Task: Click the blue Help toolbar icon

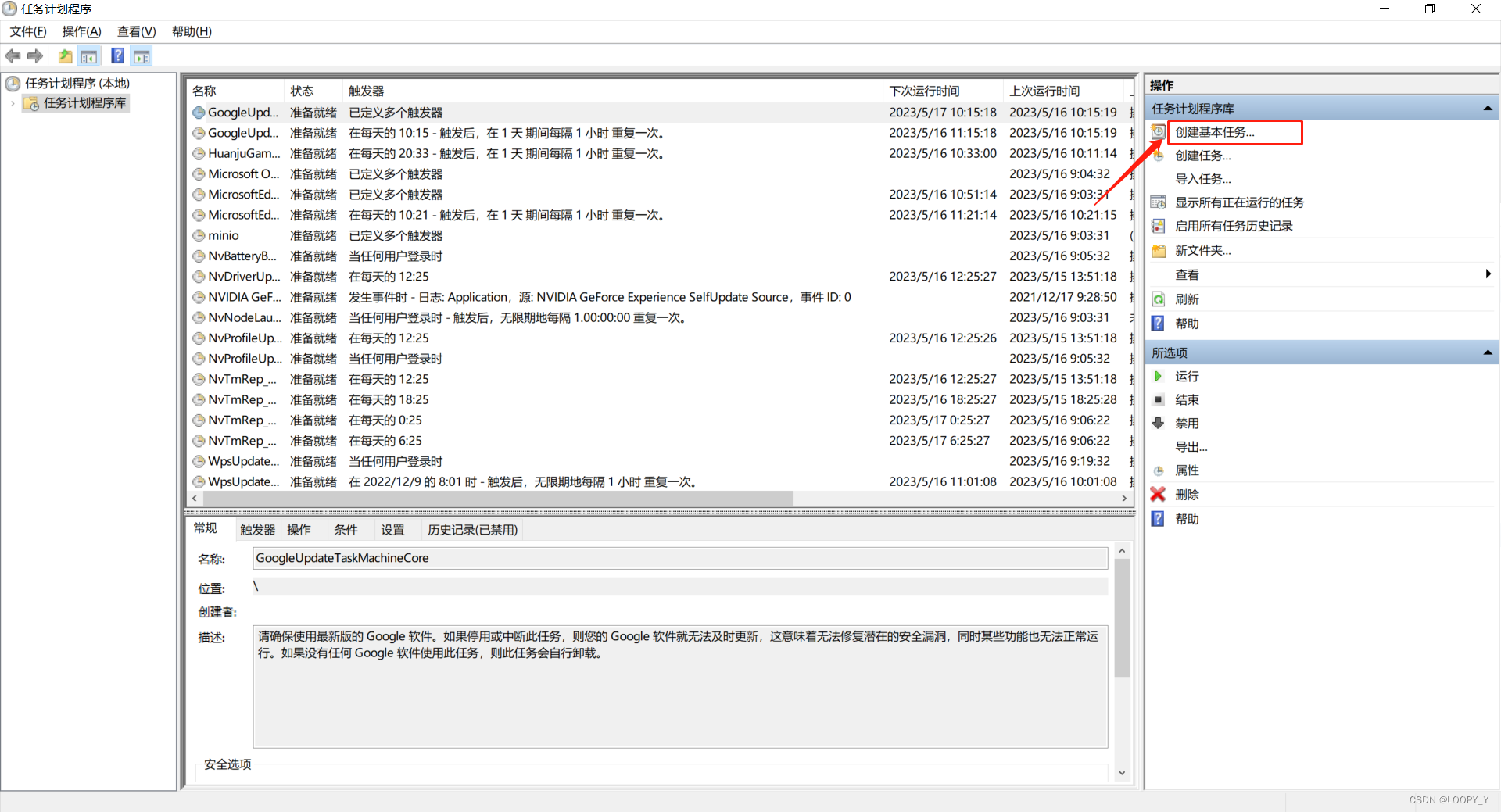Action: point(118,55)
